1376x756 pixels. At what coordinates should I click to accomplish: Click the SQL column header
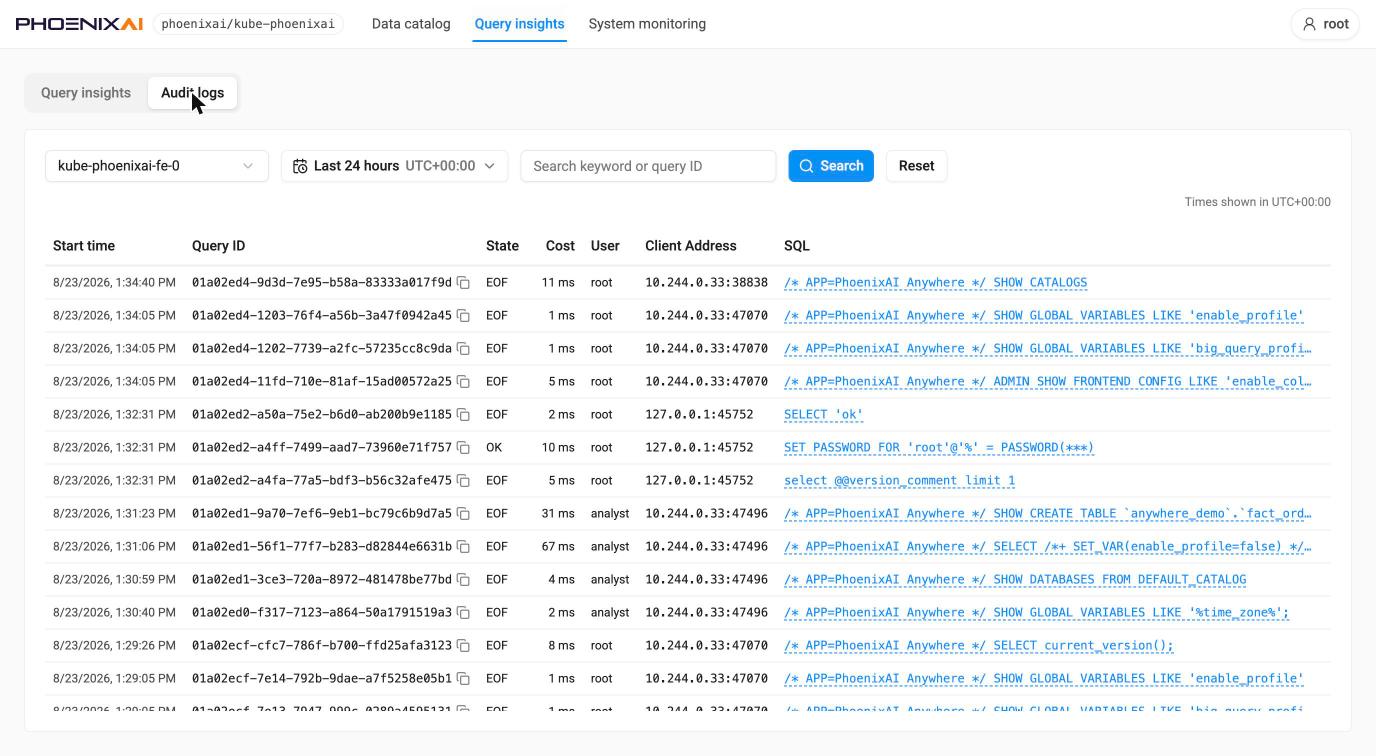click(797, 246)
